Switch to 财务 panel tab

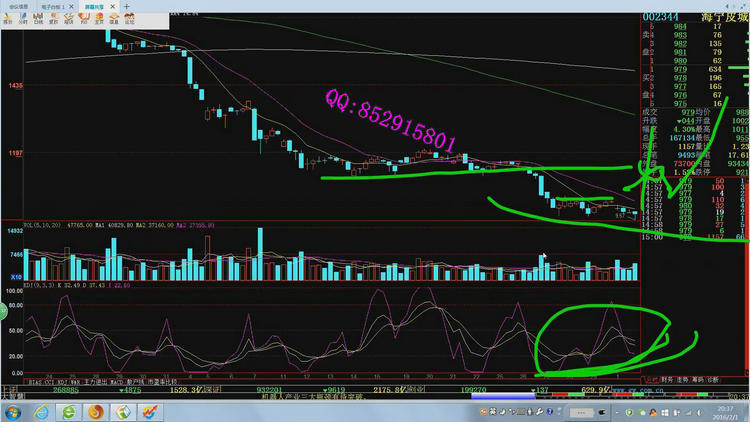[667, 380]
